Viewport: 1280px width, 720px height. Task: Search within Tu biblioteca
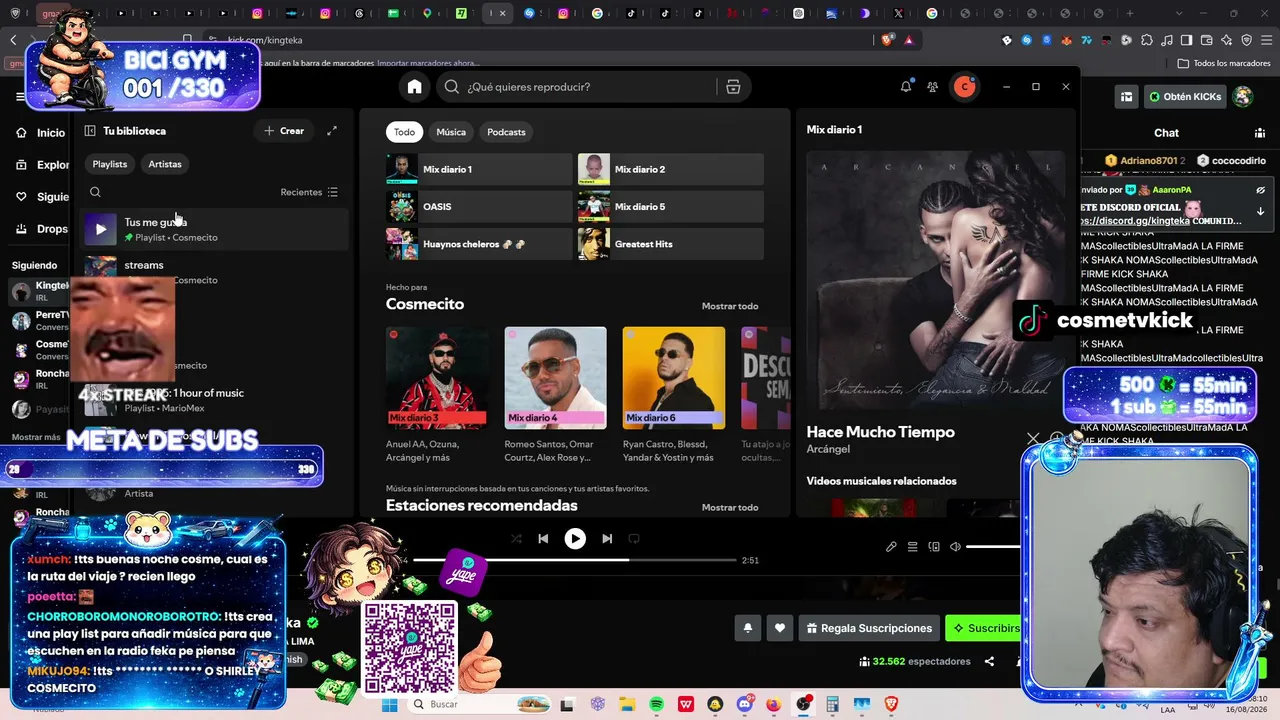coord(95,192)
